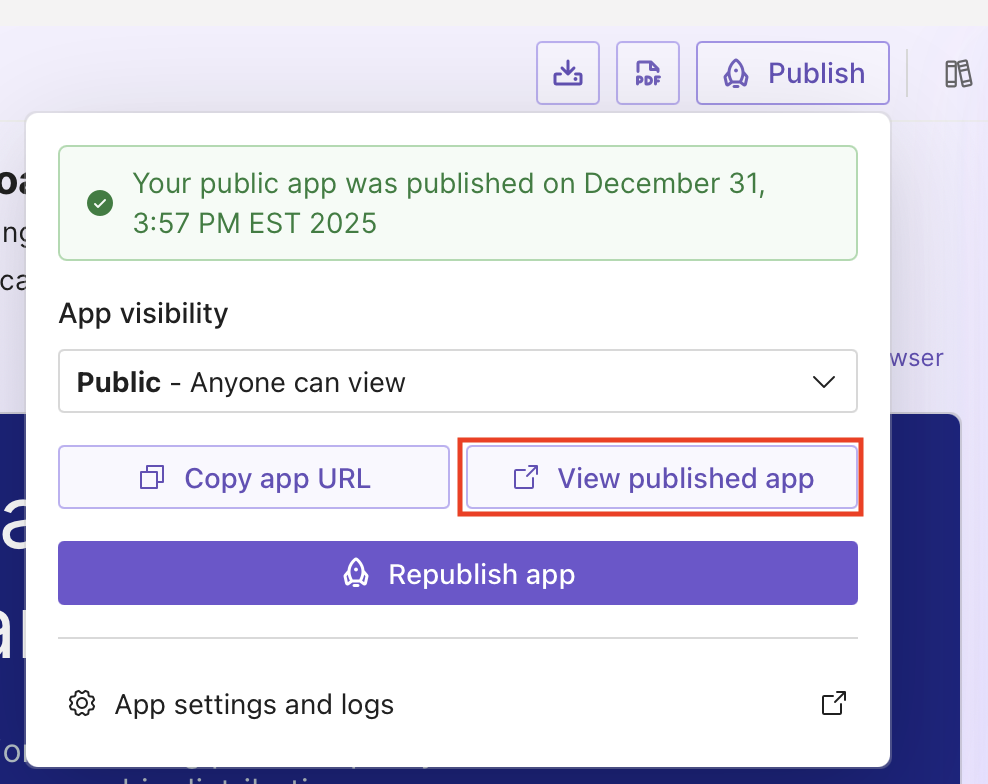Click the chevron in the visibility field

(824, 381)
